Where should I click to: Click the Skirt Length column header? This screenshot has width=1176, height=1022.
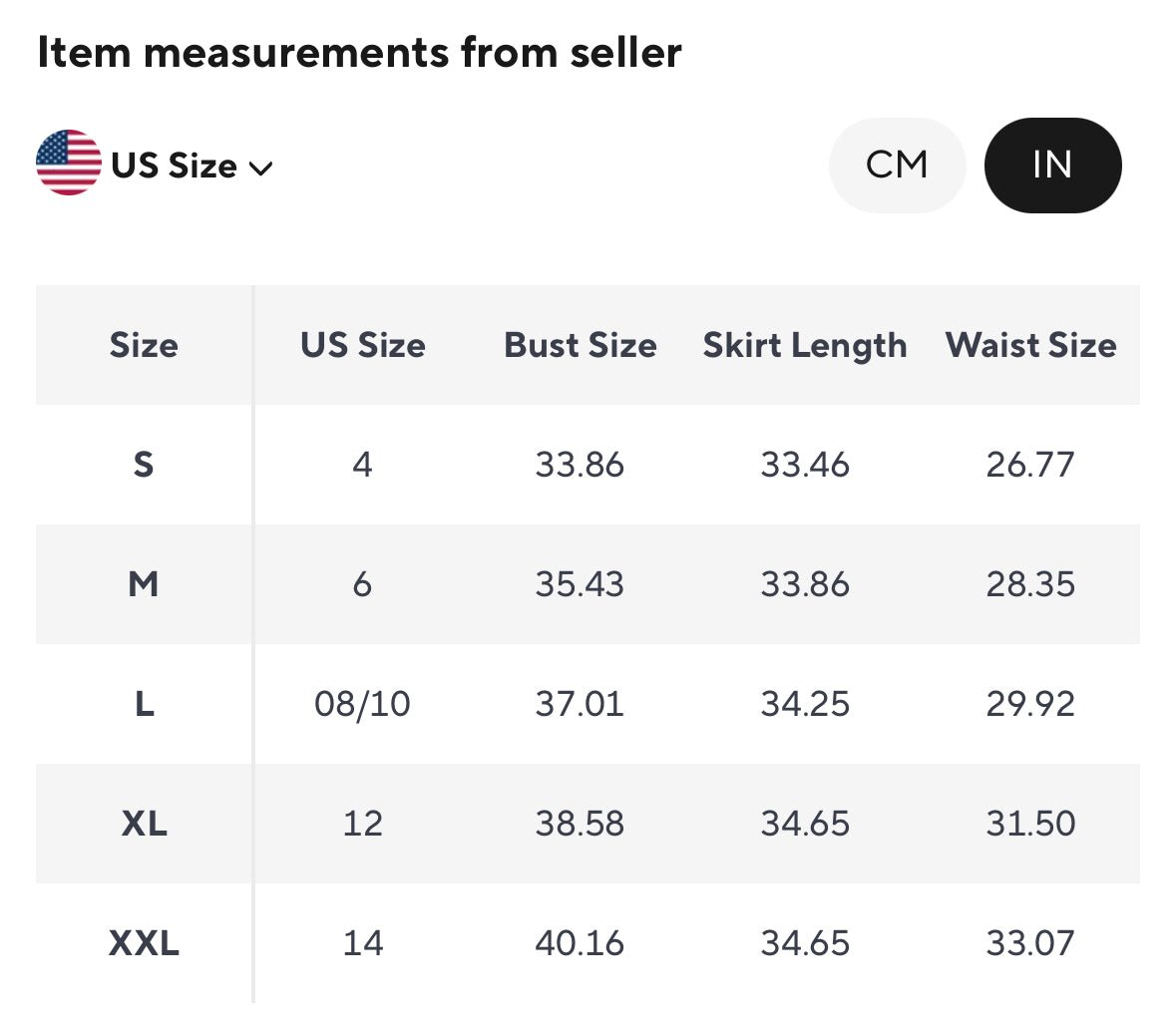coord(805,345)
